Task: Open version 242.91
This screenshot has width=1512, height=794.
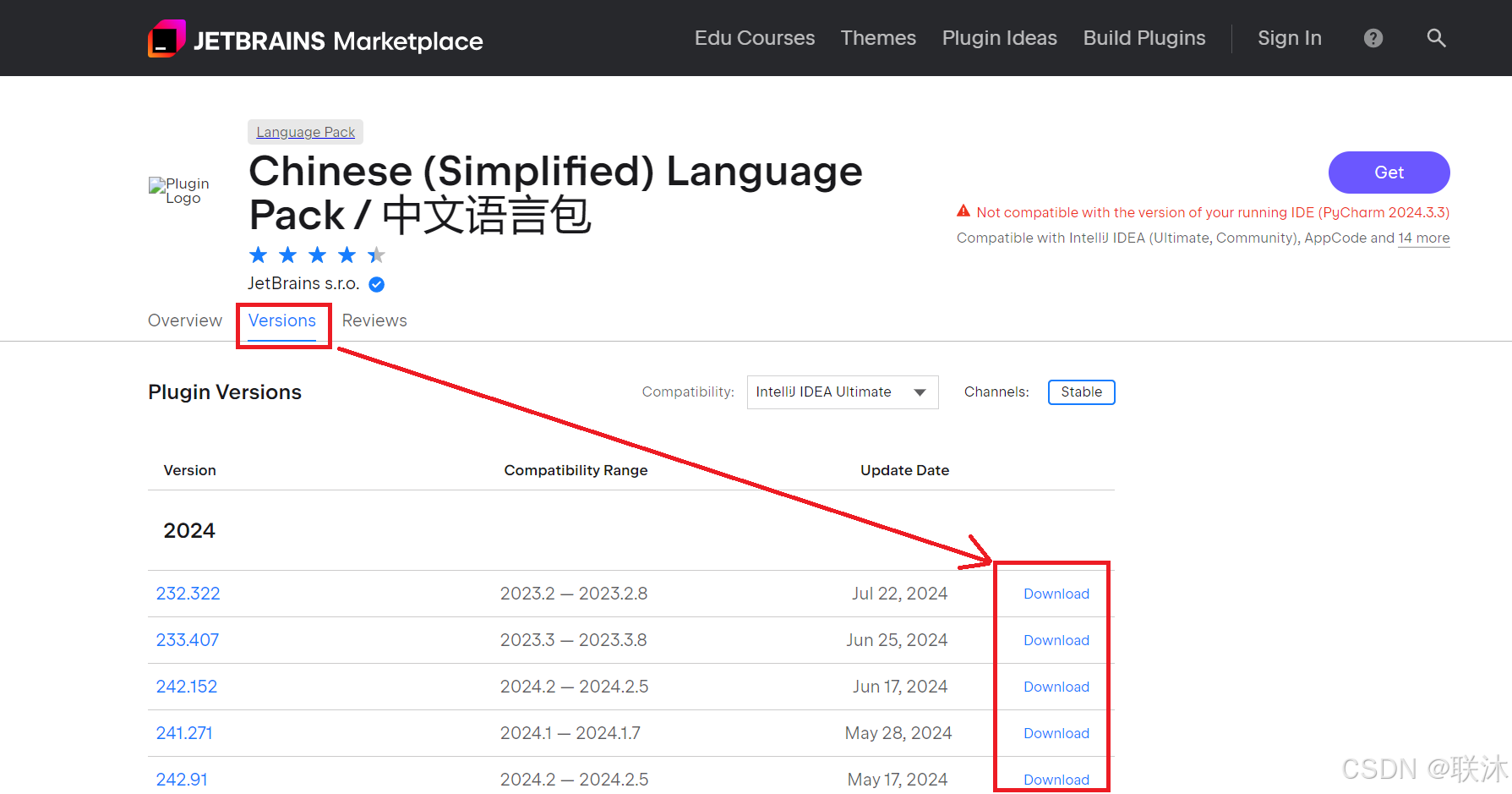Action: pos(181,780)
